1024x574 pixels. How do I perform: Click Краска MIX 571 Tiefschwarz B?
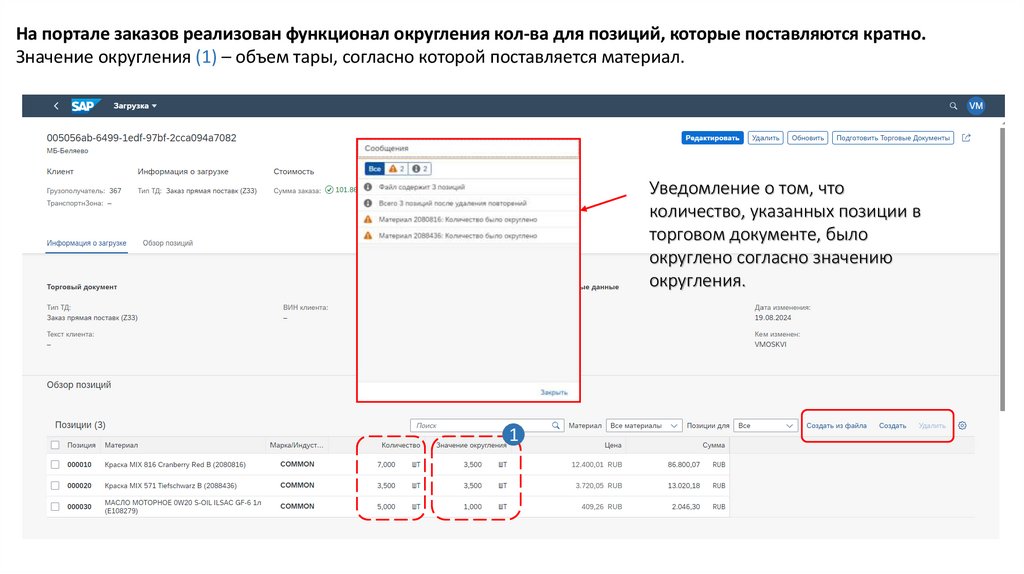point(170,486)
